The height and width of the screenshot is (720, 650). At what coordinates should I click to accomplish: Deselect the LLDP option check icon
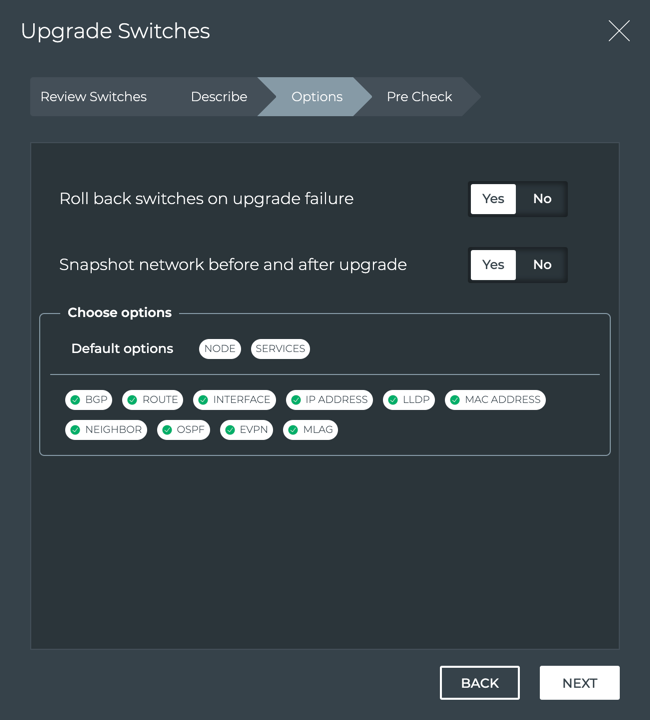[393, 400]
